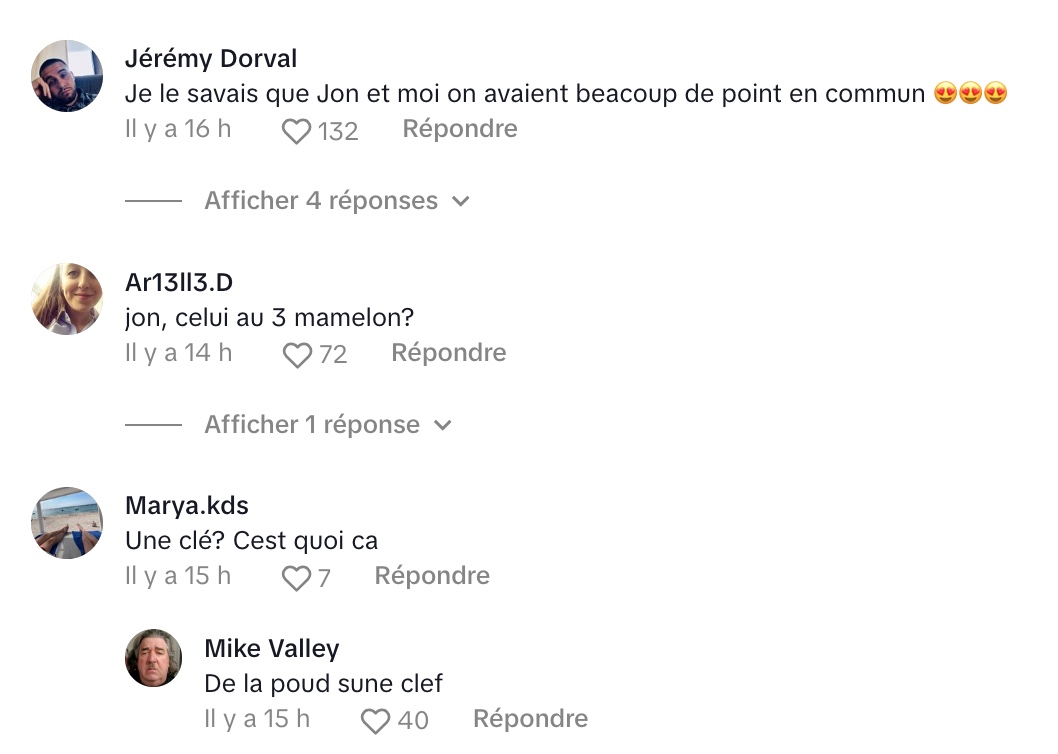This screenshot has width=1058, height=754.
Task: Like Marya.kds's comment about the clé
Action: [296, 578]
